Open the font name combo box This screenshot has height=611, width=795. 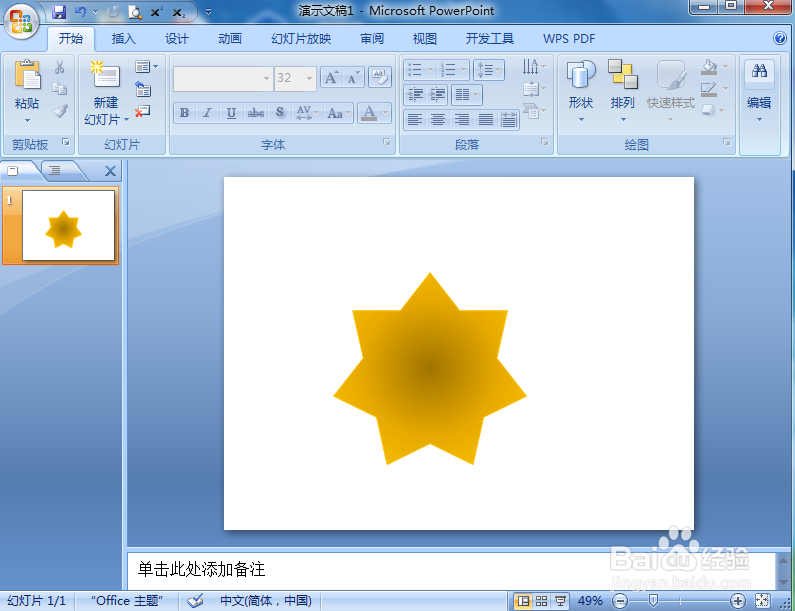pos(223,79)
